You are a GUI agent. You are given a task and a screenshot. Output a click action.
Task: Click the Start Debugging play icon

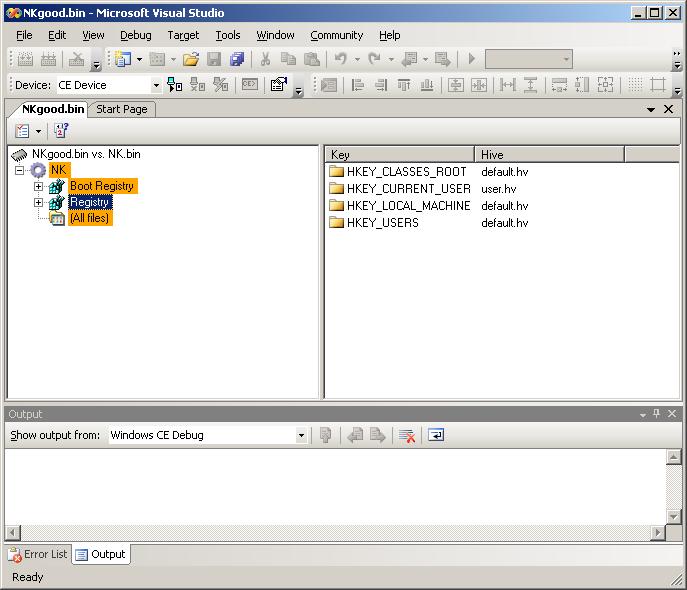471,59
